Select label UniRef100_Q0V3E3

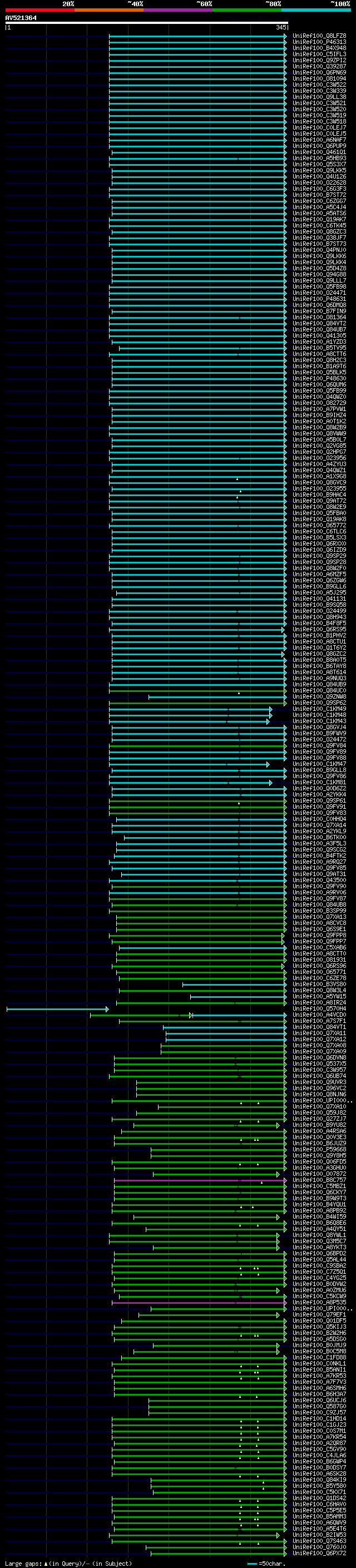click(319, 1137)
